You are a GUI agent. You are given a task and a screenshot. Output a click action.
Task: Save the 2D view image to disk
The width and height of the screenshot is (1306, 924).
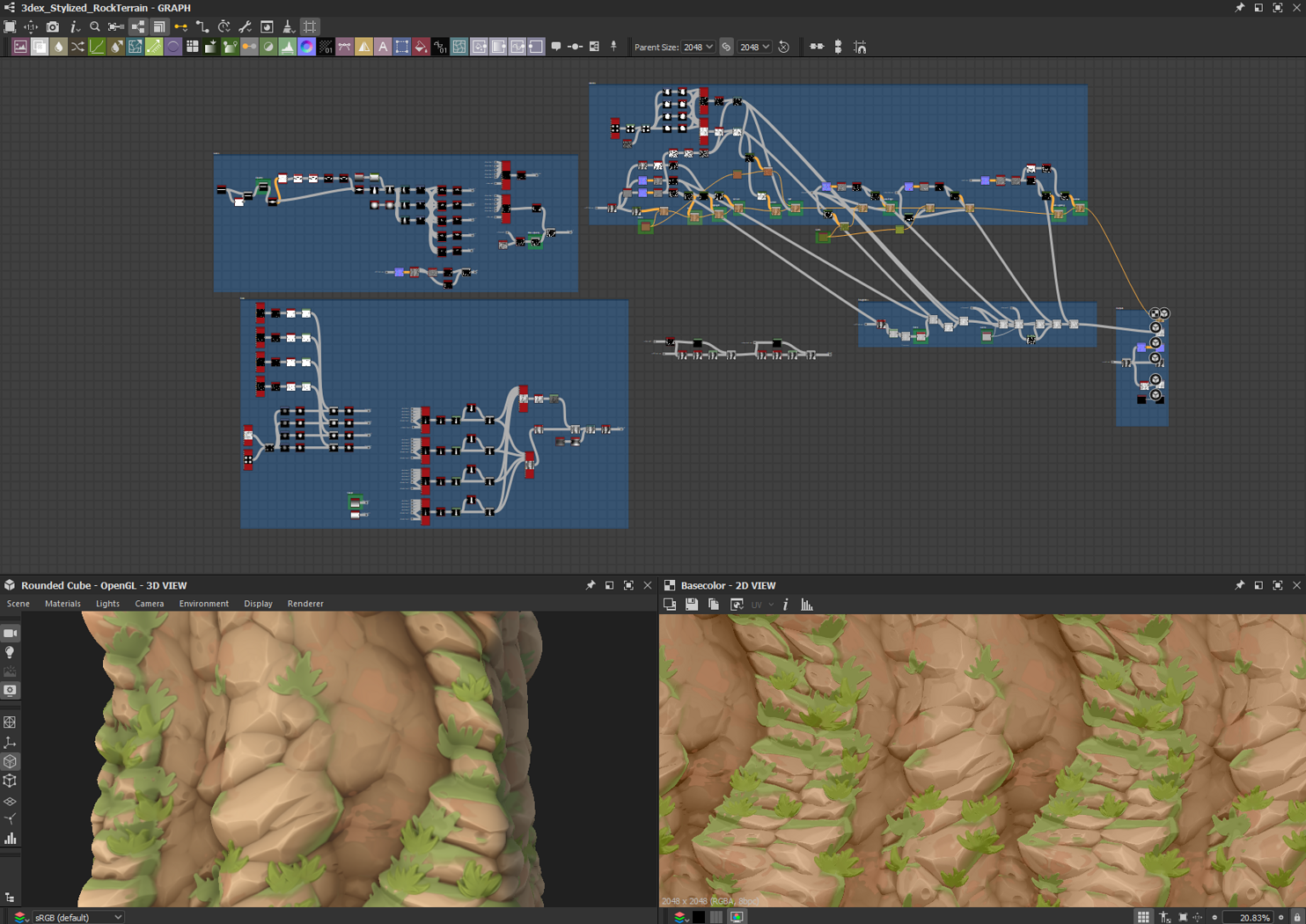(x=692, y=605)
